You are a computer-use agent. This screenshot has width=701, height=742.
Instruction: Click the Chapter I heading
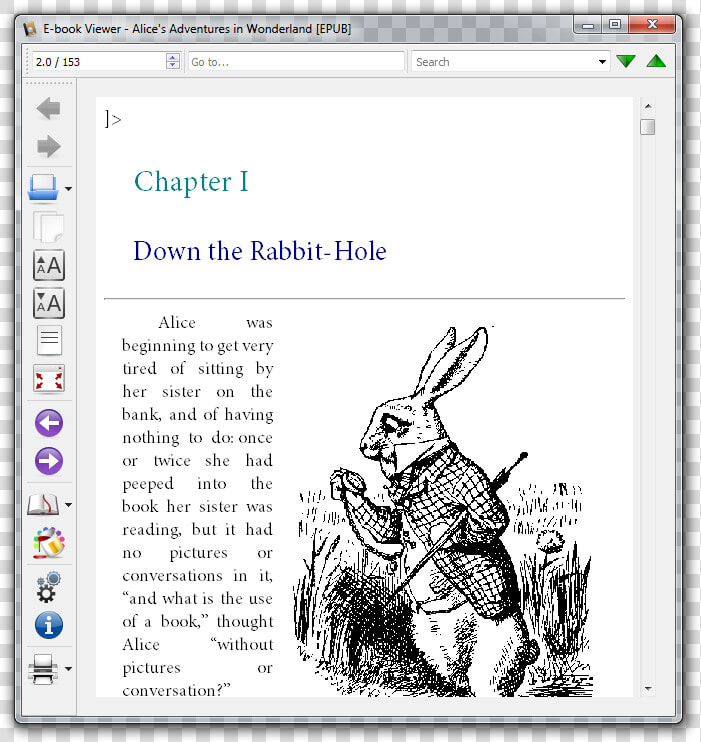point(191,182)
